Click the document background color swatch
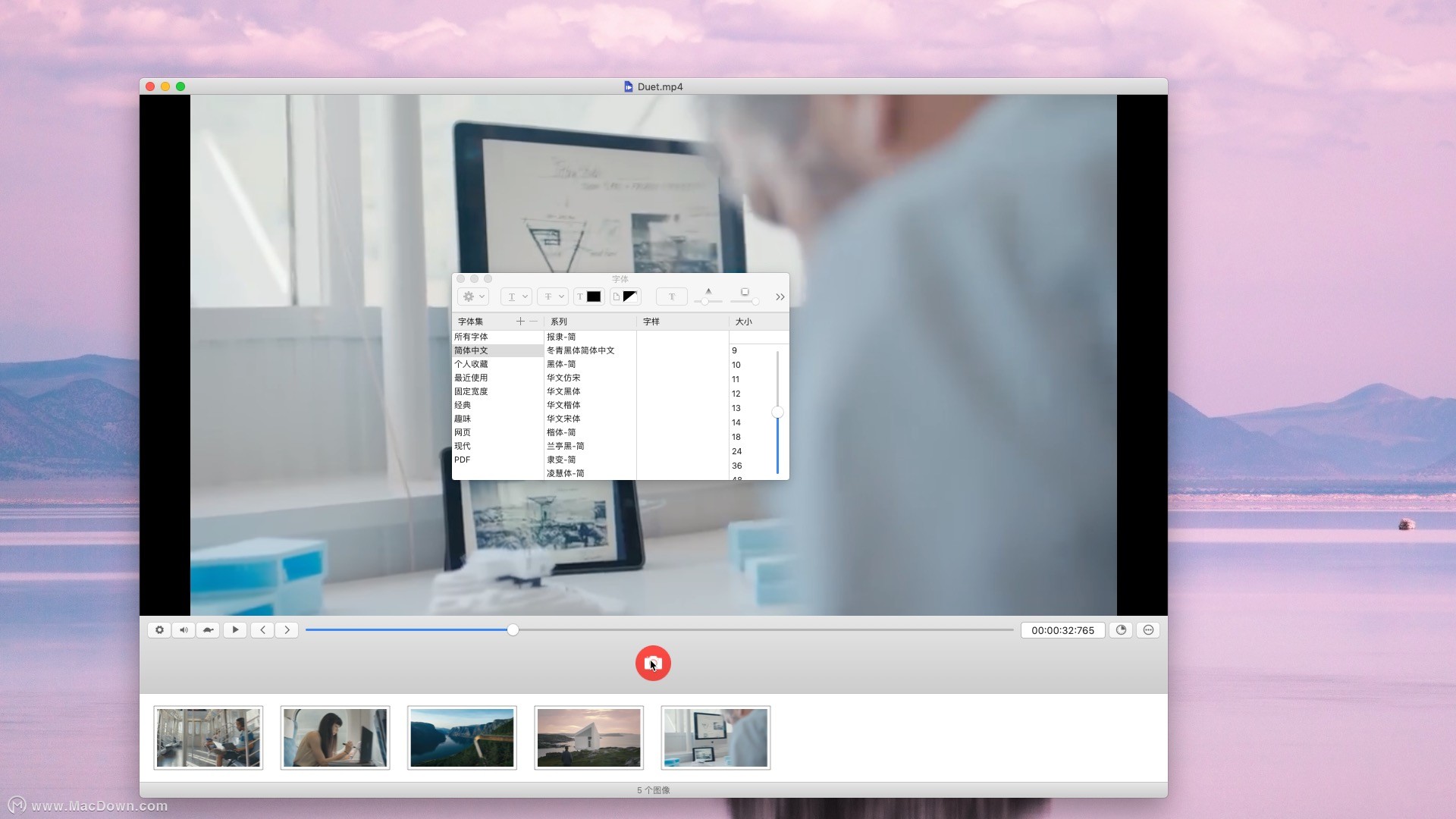The height and width of the screenshot is (819, 1456). (629, 297)
